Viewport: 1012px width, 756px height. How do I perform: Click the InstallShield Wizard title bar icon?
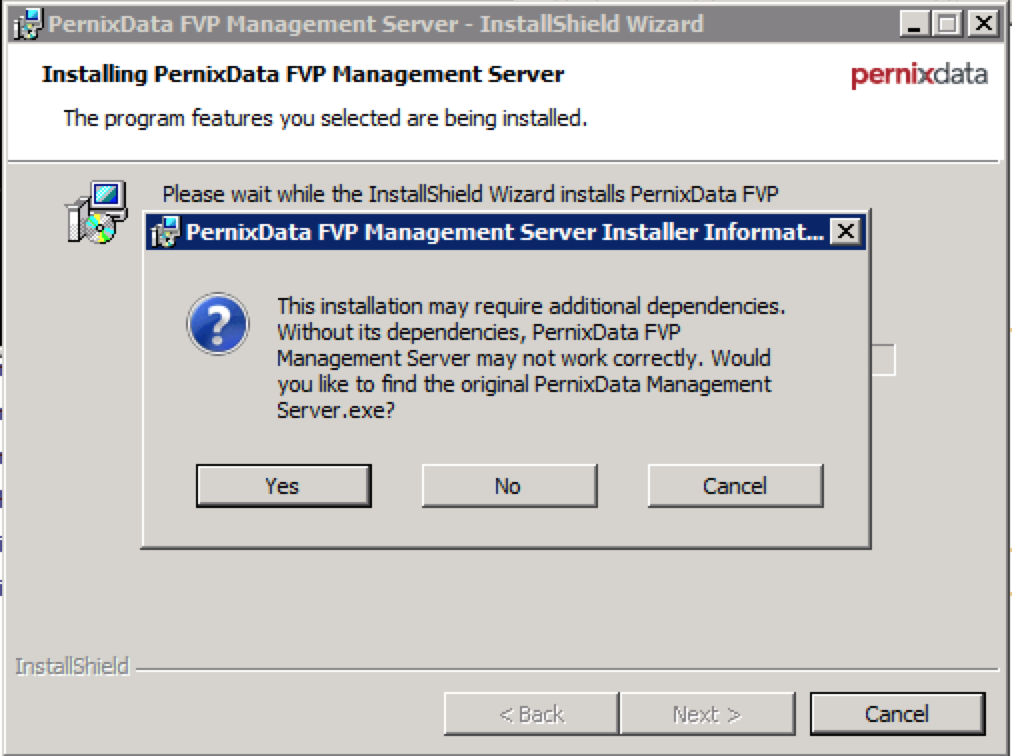click(27, 23)
